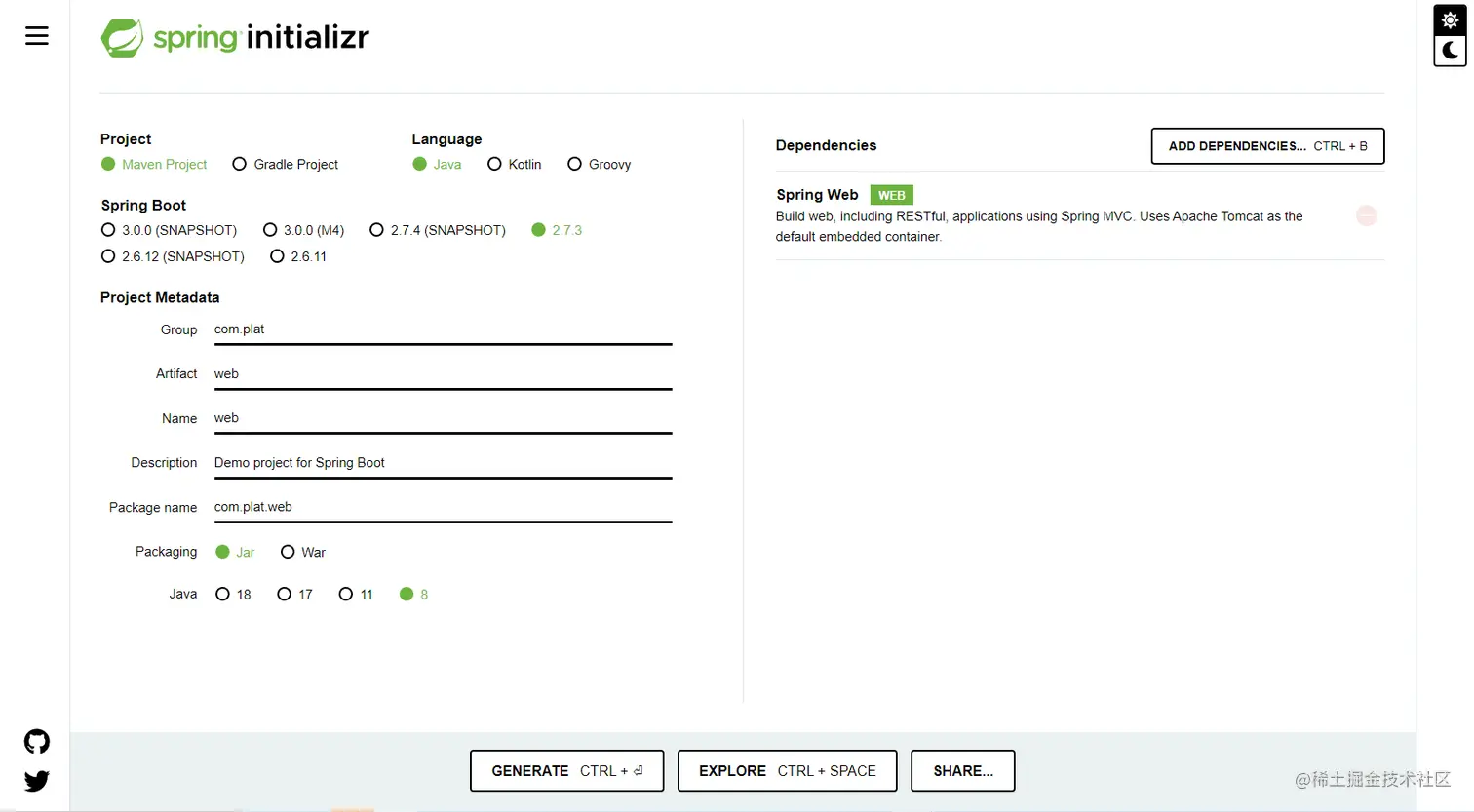Click the Explore button

click(x=788, y=771)
